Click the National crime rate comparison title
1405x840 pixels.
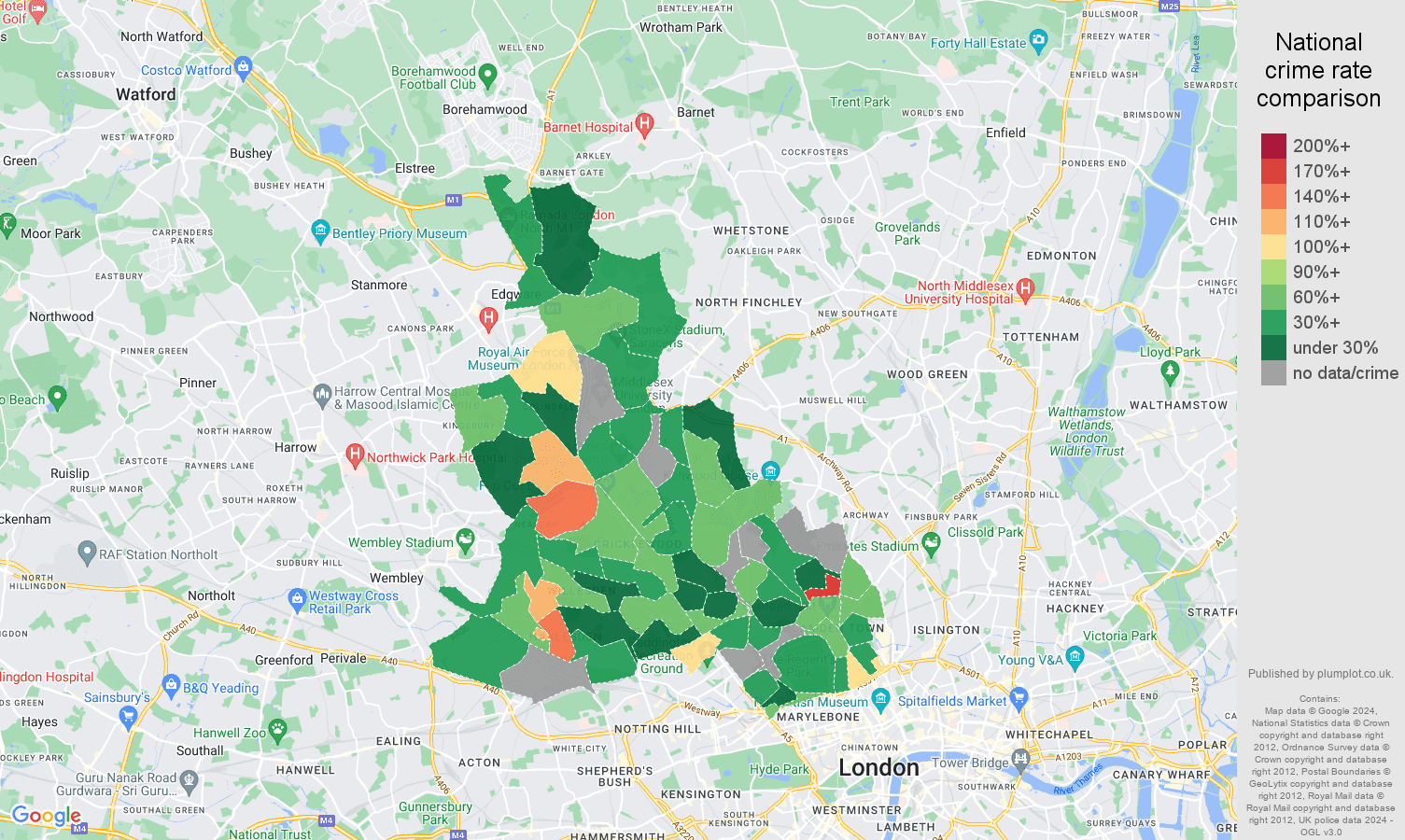(1318, 70)
